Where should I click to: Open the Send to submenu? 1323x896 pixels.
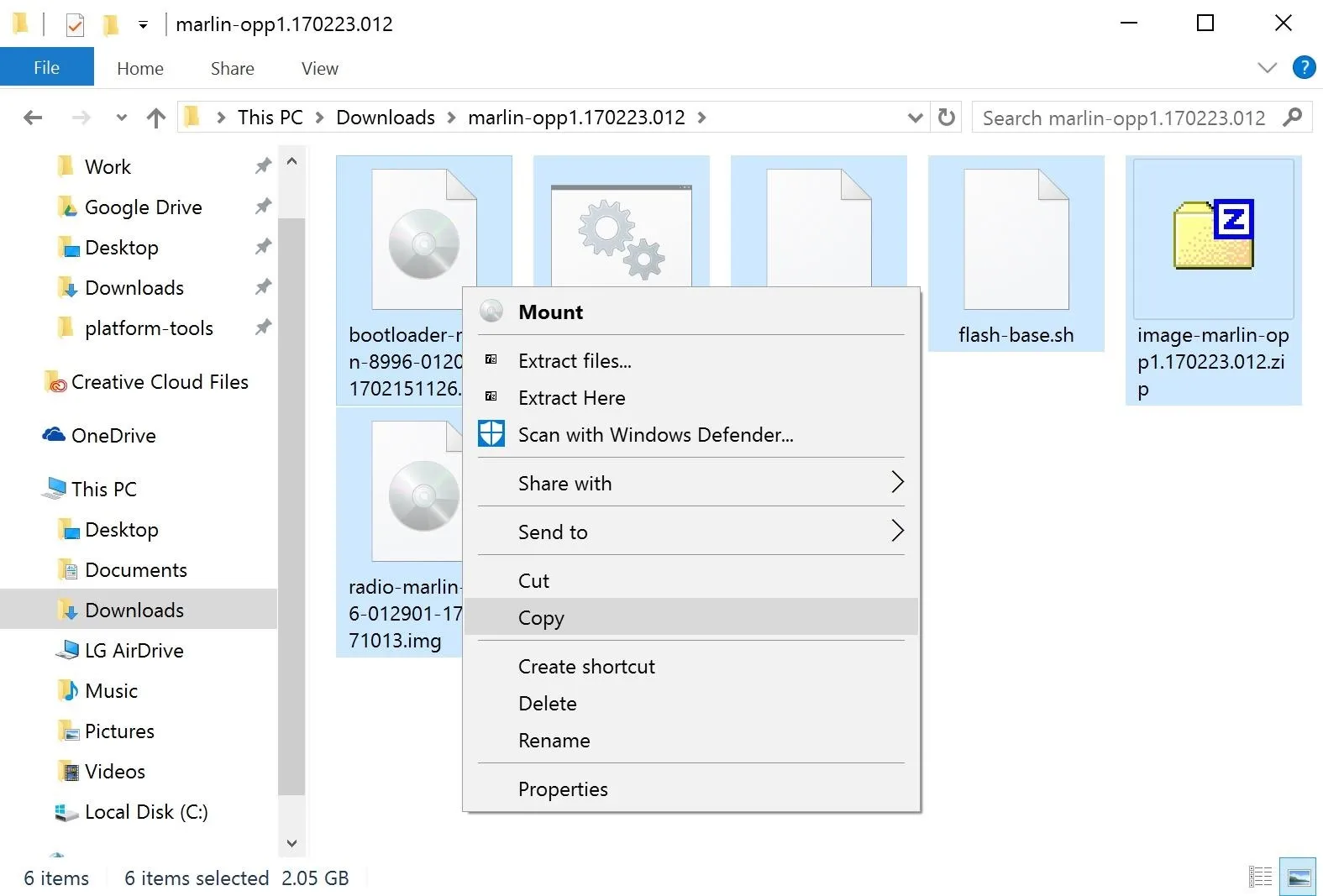click(691, 532)
